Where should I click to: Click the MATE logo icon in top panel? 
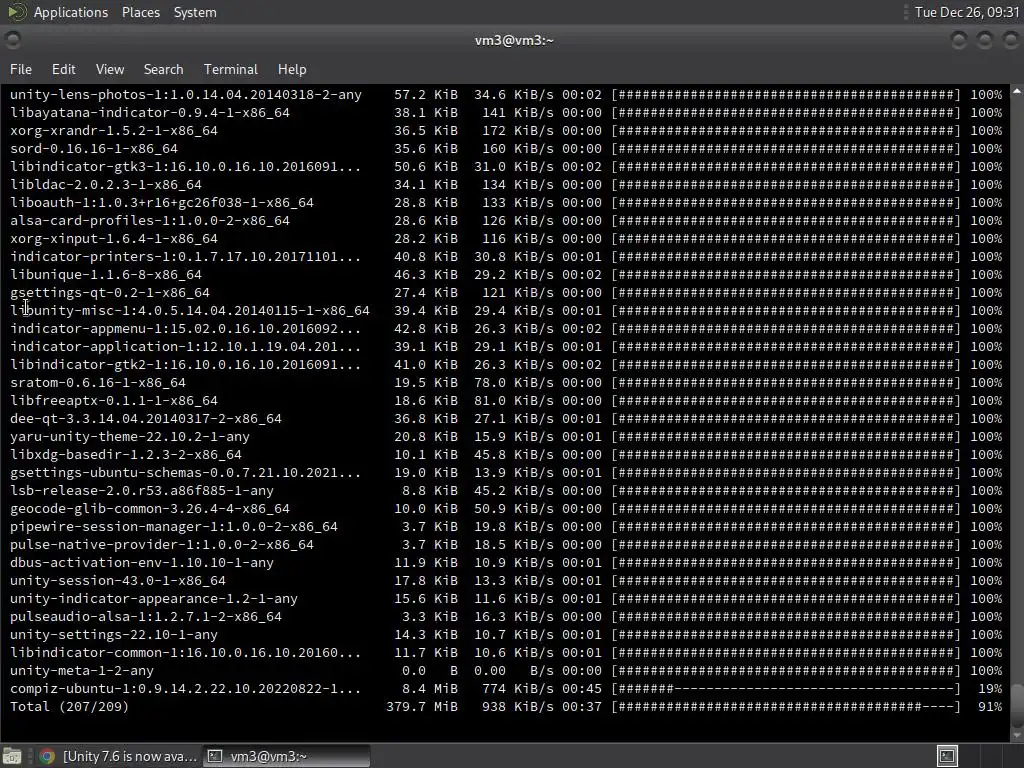(x=16, y=12)
